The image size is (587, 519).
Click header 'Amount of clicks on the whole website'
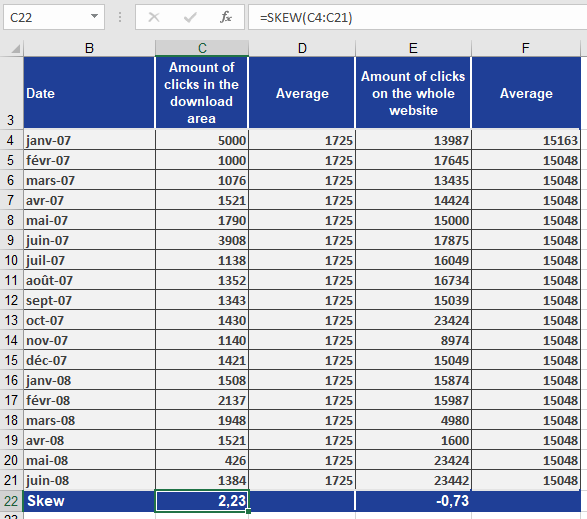pos(413,93)
